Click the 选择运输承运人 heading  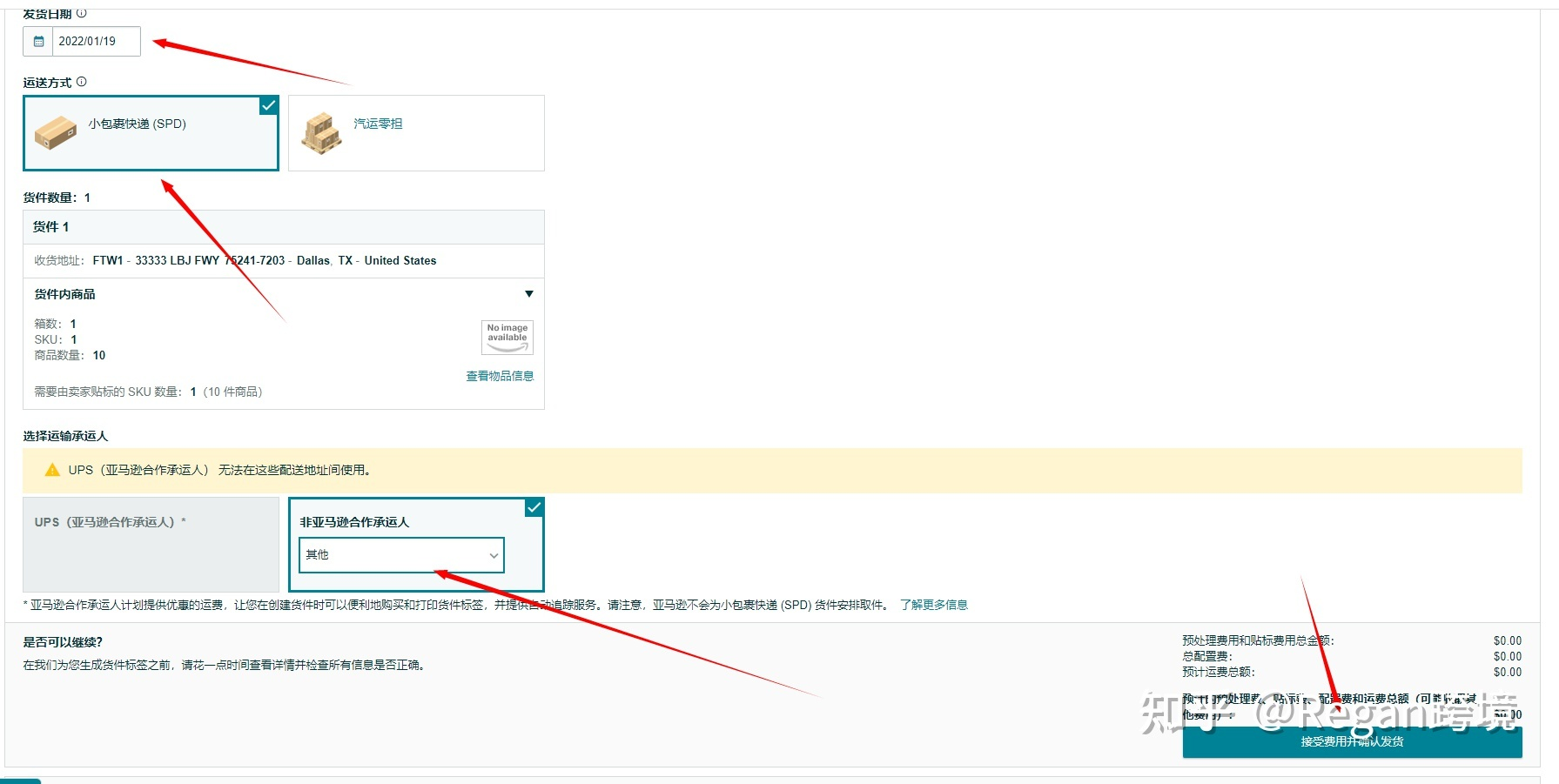65,436
